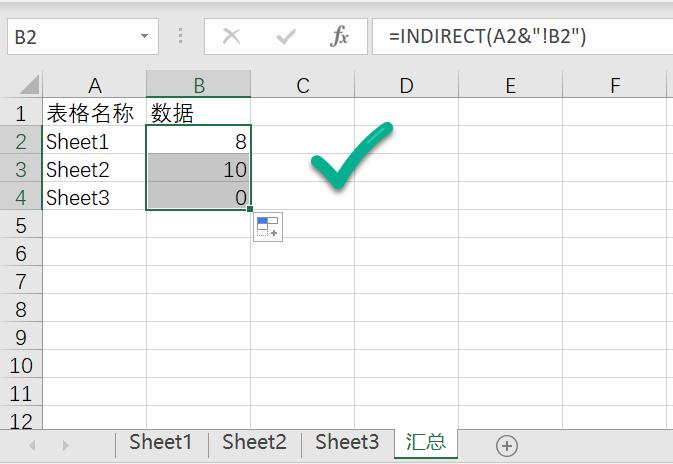Image resolution: width=673 pixels, height=464 pixels.
Task: Click cell B2 showing value 8
Action: point(198,141)
